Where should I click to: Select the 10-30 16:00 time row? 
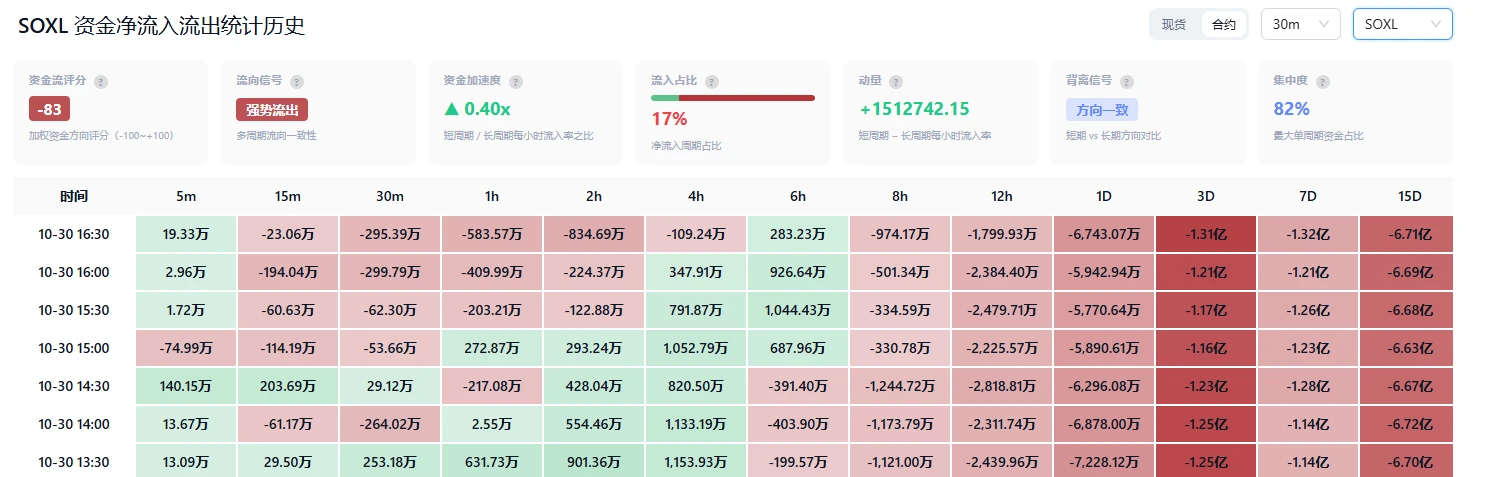coord(733,272)
